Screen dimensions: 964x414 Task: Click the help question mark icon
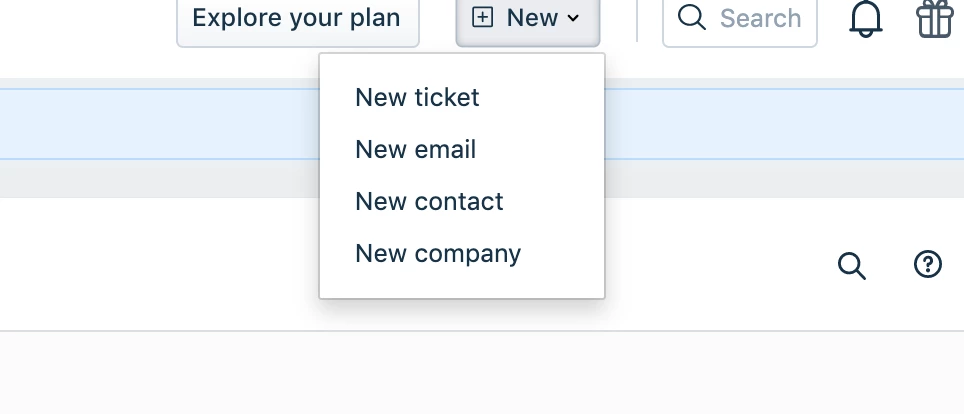pyautogui.click(x=928, y=265)
